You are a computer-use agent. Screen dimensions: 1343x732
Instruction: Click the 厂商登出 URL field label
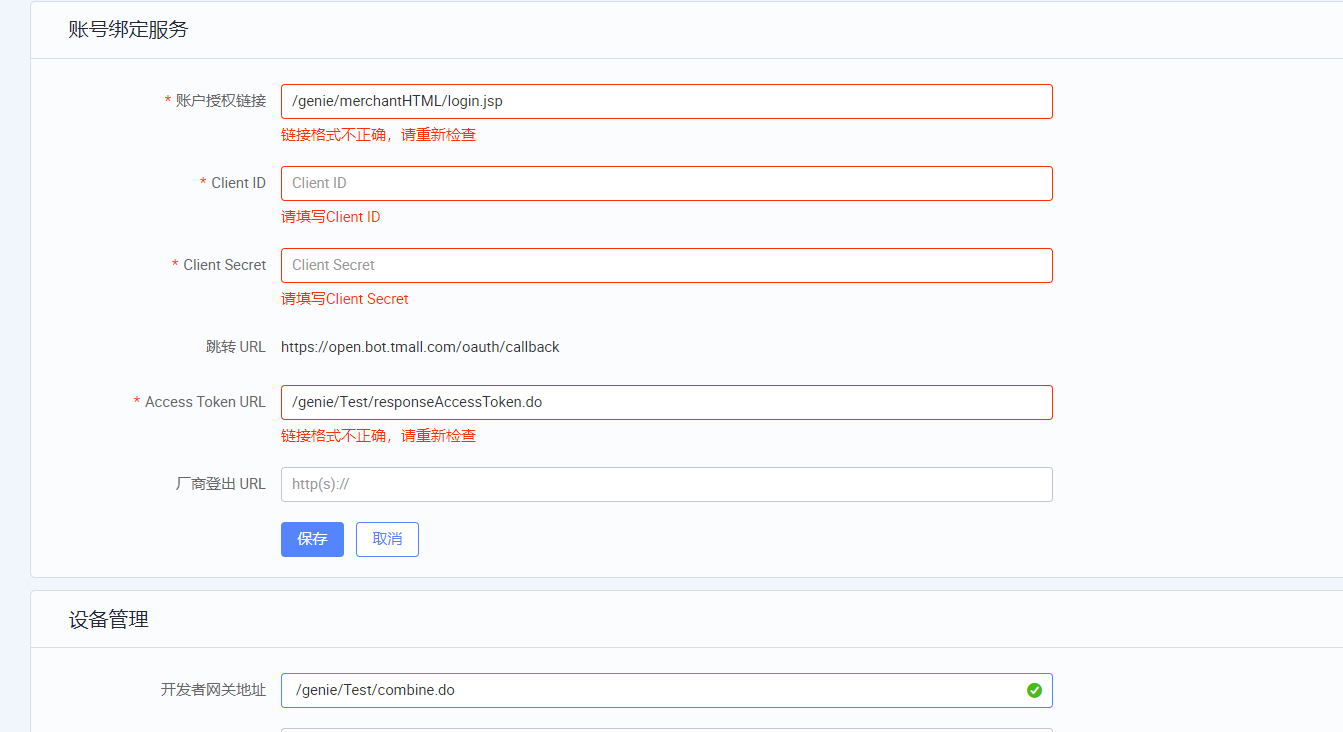click(221, 484)
